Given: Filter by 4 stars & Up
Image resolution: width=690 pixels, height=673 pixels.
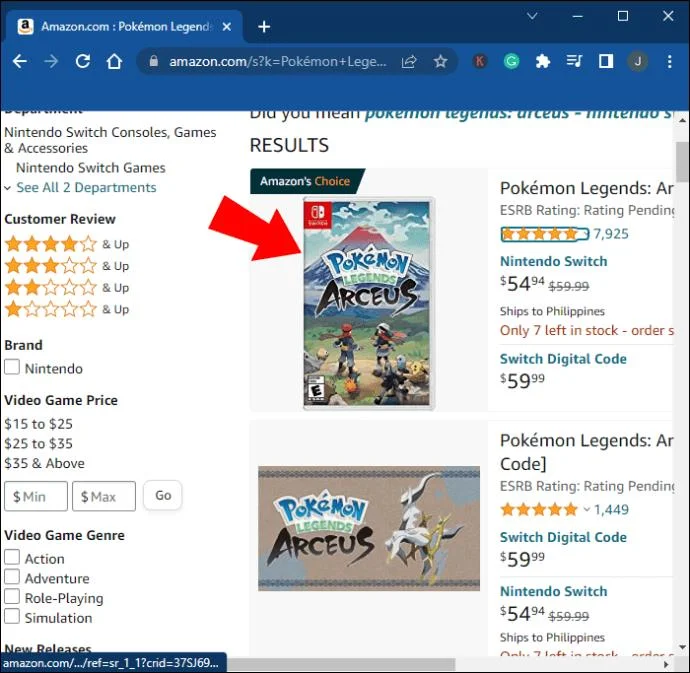Looking at the screenshot, I should pyautogui.click(x=67, y=244).
